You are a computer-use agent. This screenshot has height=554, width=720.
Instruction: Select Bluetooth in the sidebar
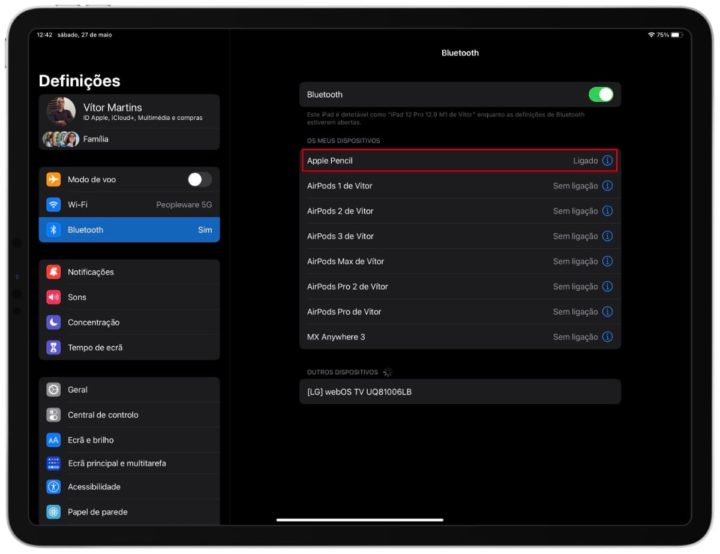tap(129, 230)
